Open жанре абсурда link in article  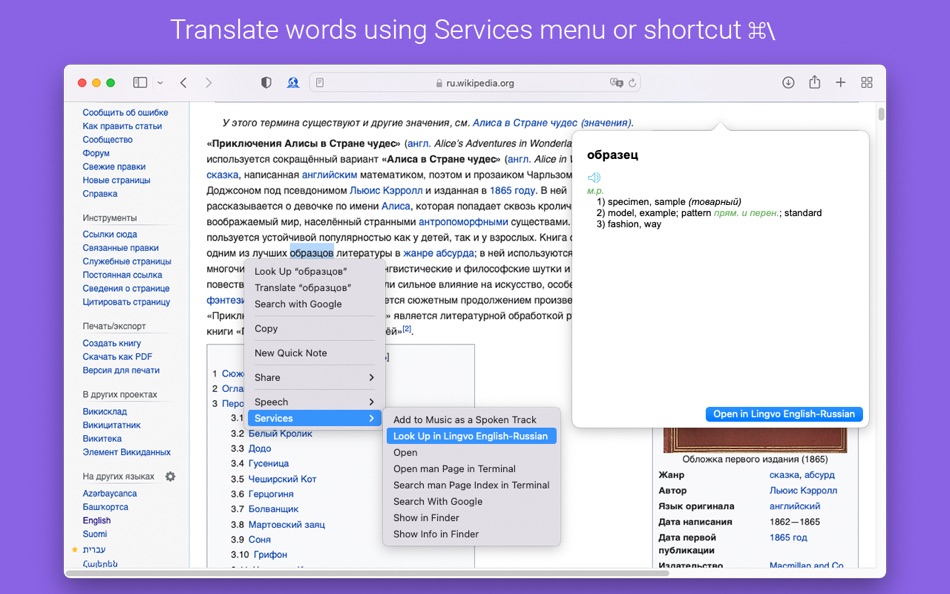(x=439, y=253)
